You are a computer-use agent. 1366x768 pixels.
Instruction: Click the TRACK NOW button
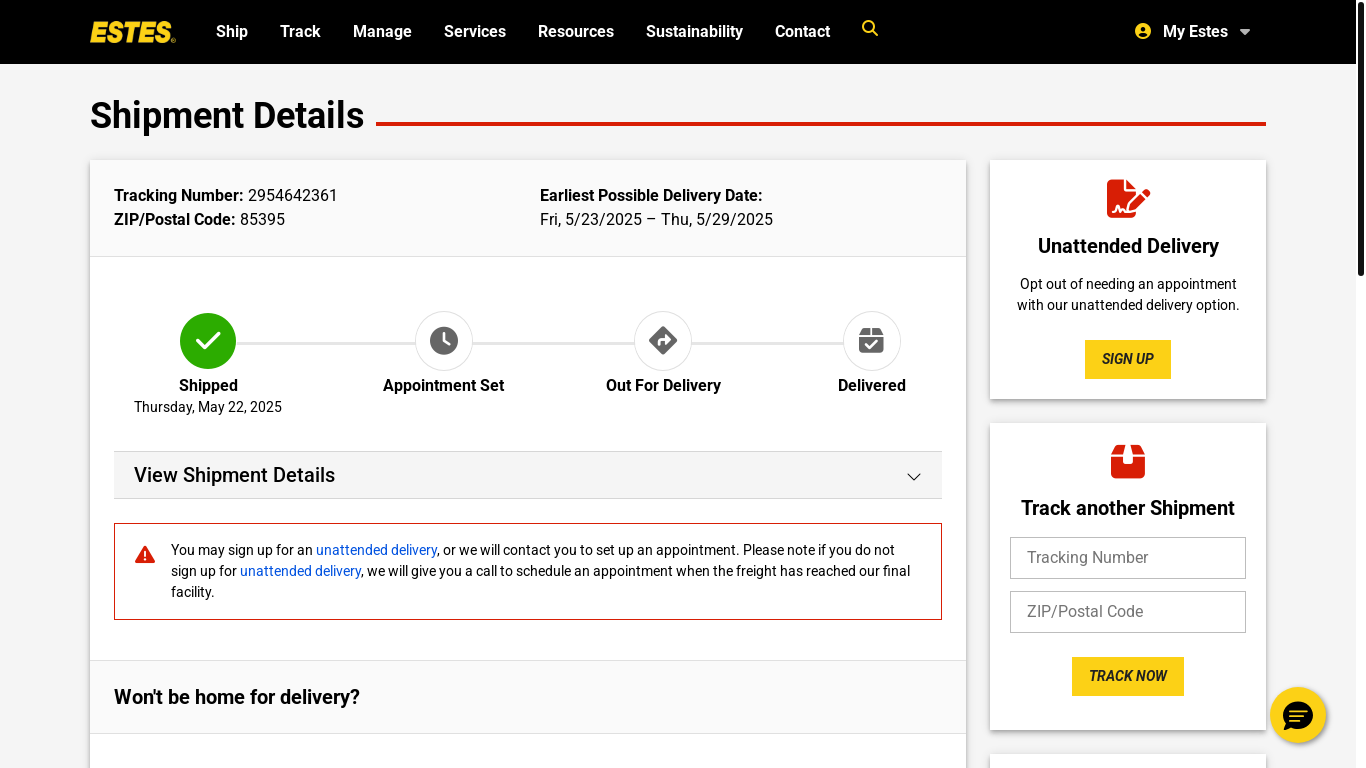pyautogui.click(x=1128, y=676)
